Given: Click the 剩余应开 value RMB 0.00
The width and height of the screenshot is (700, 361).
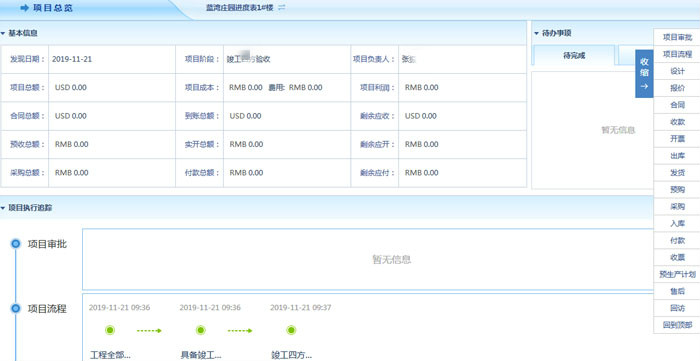Looking at the screenshot, I should tap(421, 144).
